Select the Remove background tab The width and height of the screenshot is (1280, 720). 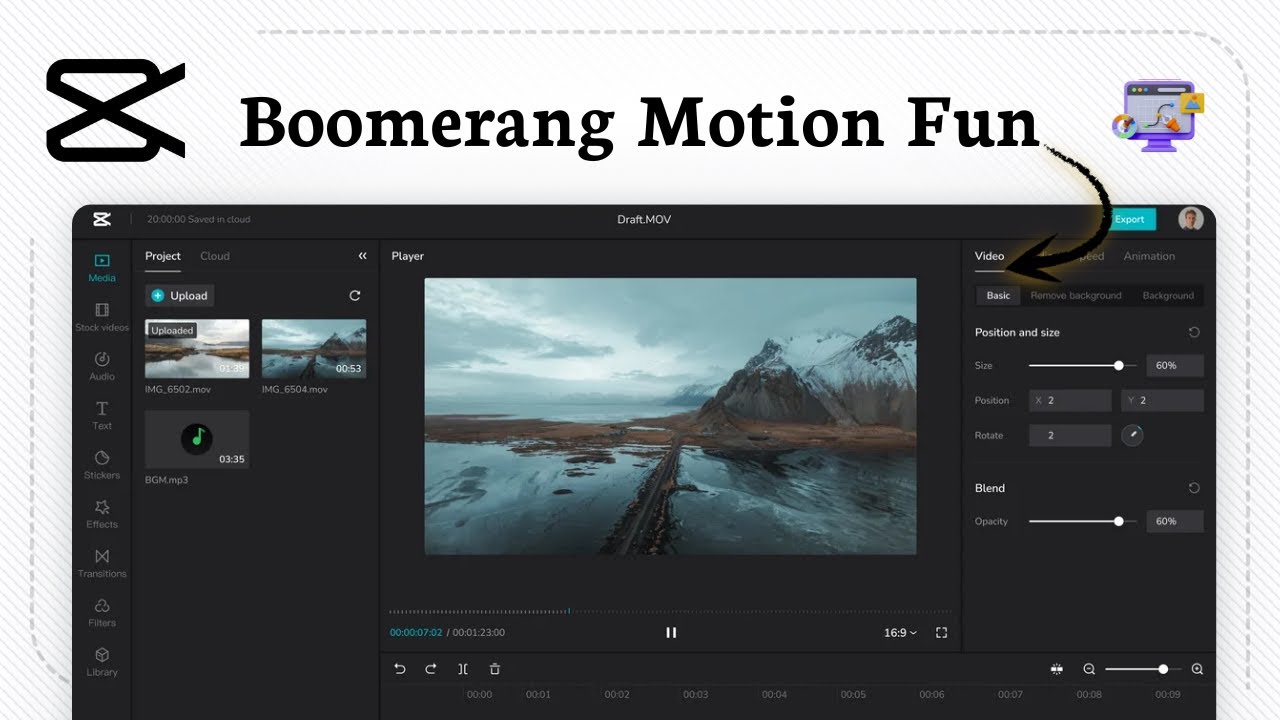(x=1076, y=295)
